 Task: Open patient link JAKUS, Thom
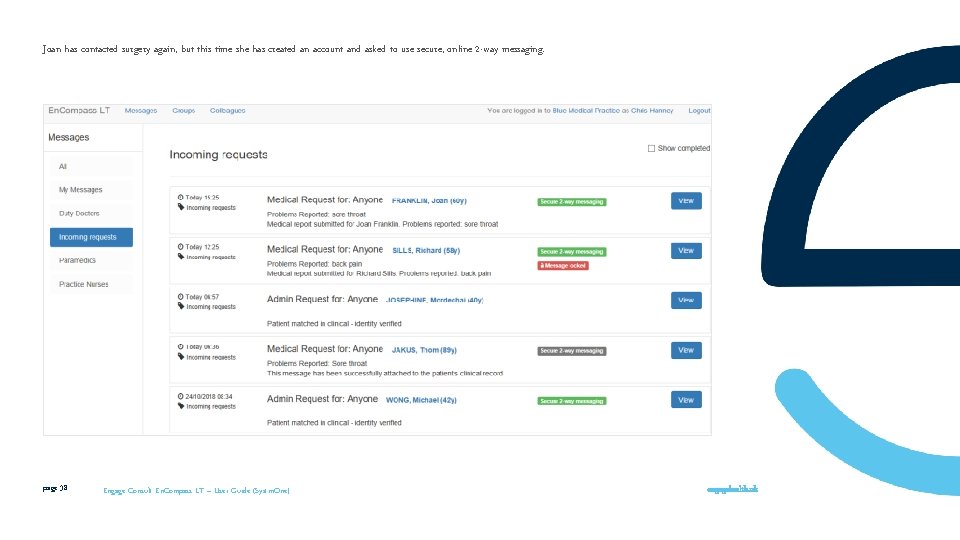coord(424,350)
